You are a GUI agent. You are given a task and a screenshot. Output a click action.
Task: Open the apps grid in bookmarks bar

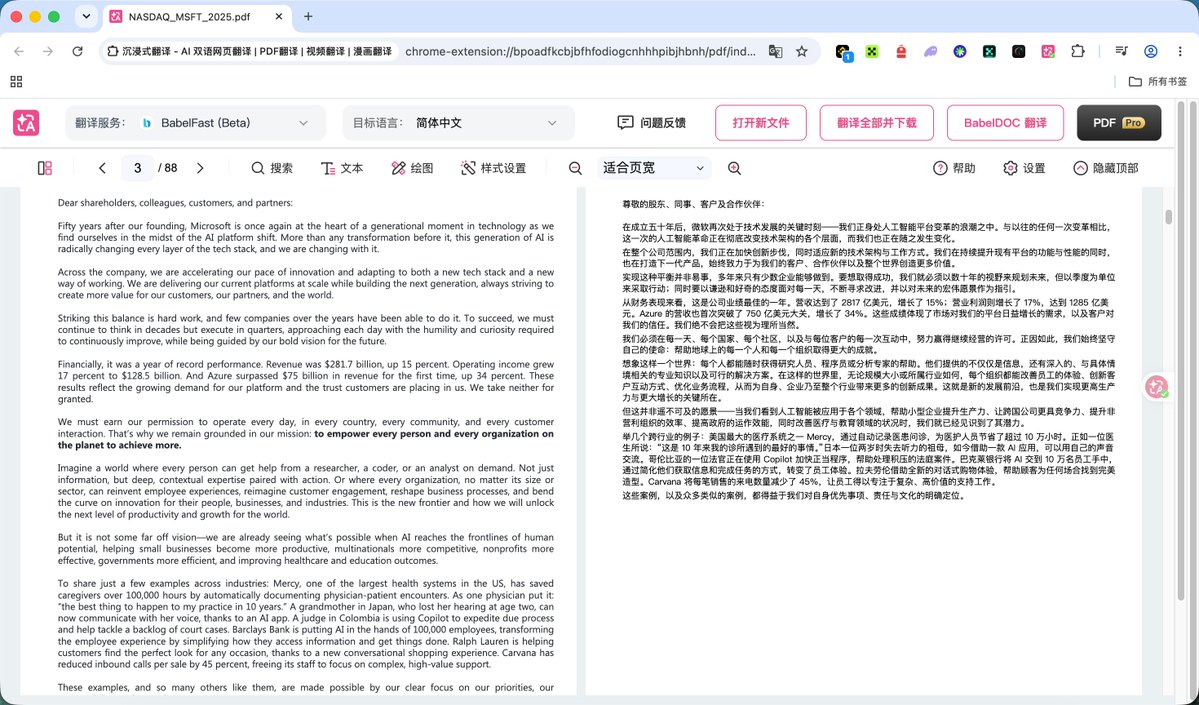click(x=16, y=81)
